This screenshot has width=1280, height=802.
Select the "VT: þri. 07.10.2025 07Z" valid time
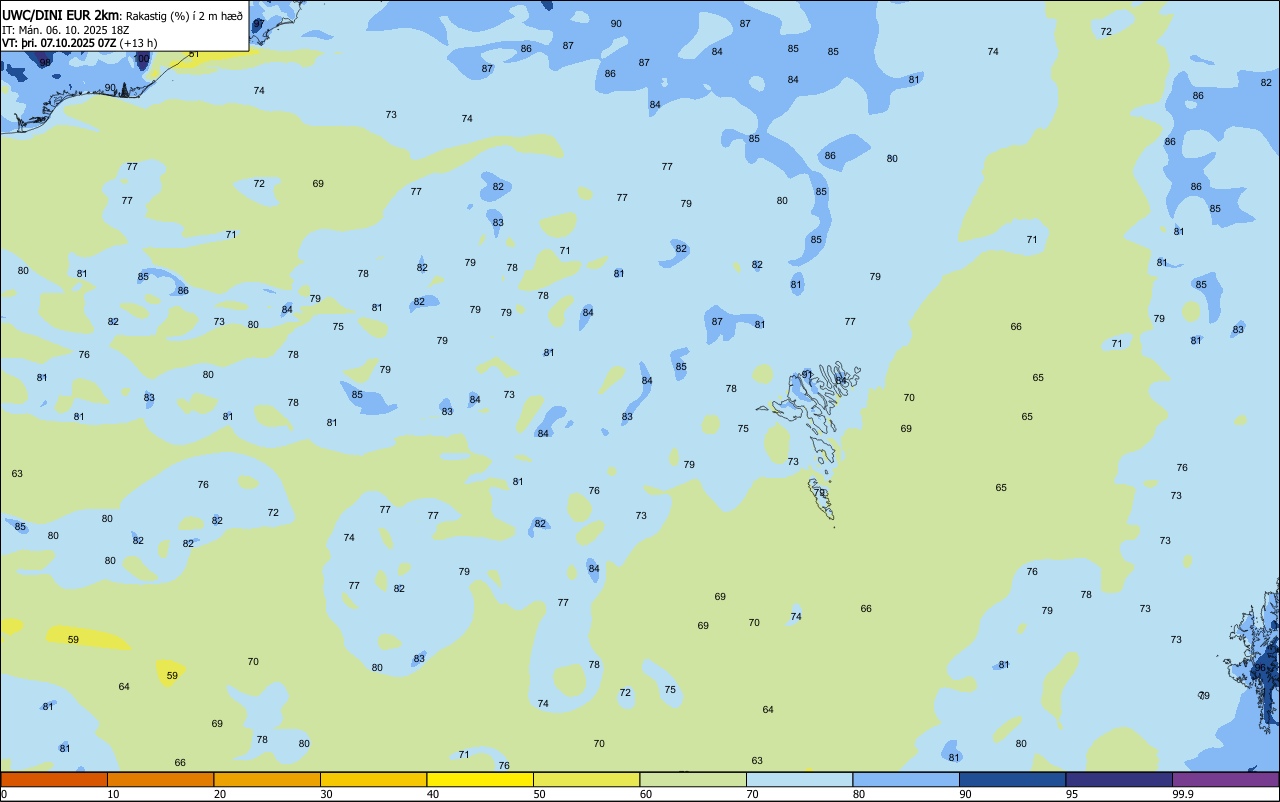coord(59,43)
